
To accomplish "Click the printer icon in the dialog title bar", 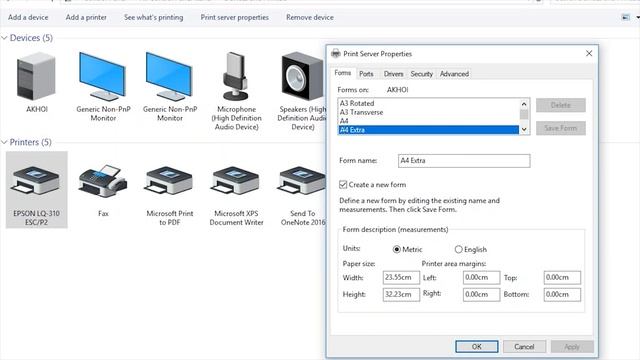I will pos(336,53).
